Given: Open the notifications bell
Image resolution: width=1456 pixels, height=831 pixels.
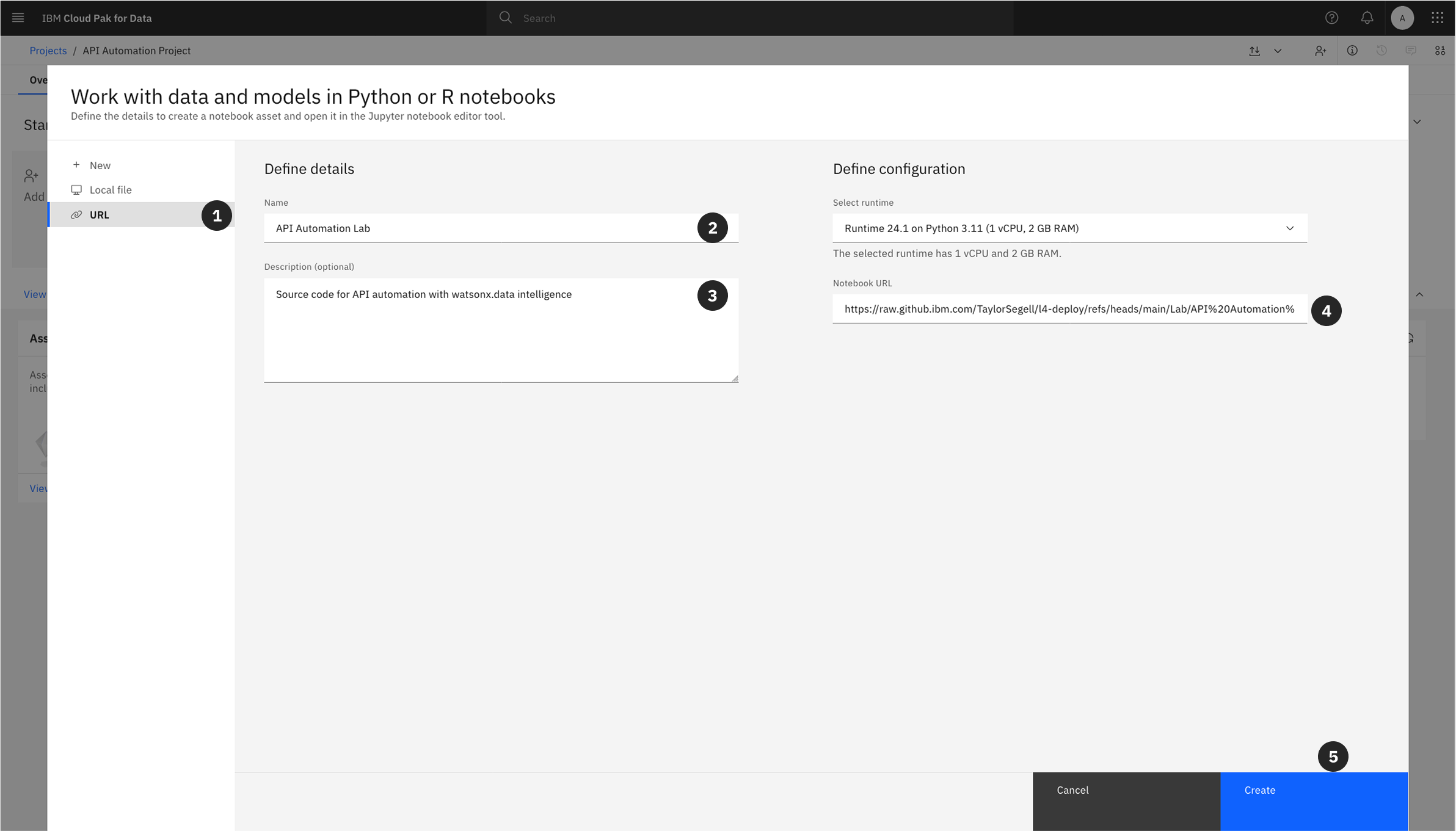Looking at the screenshot, I should 1367,18.
